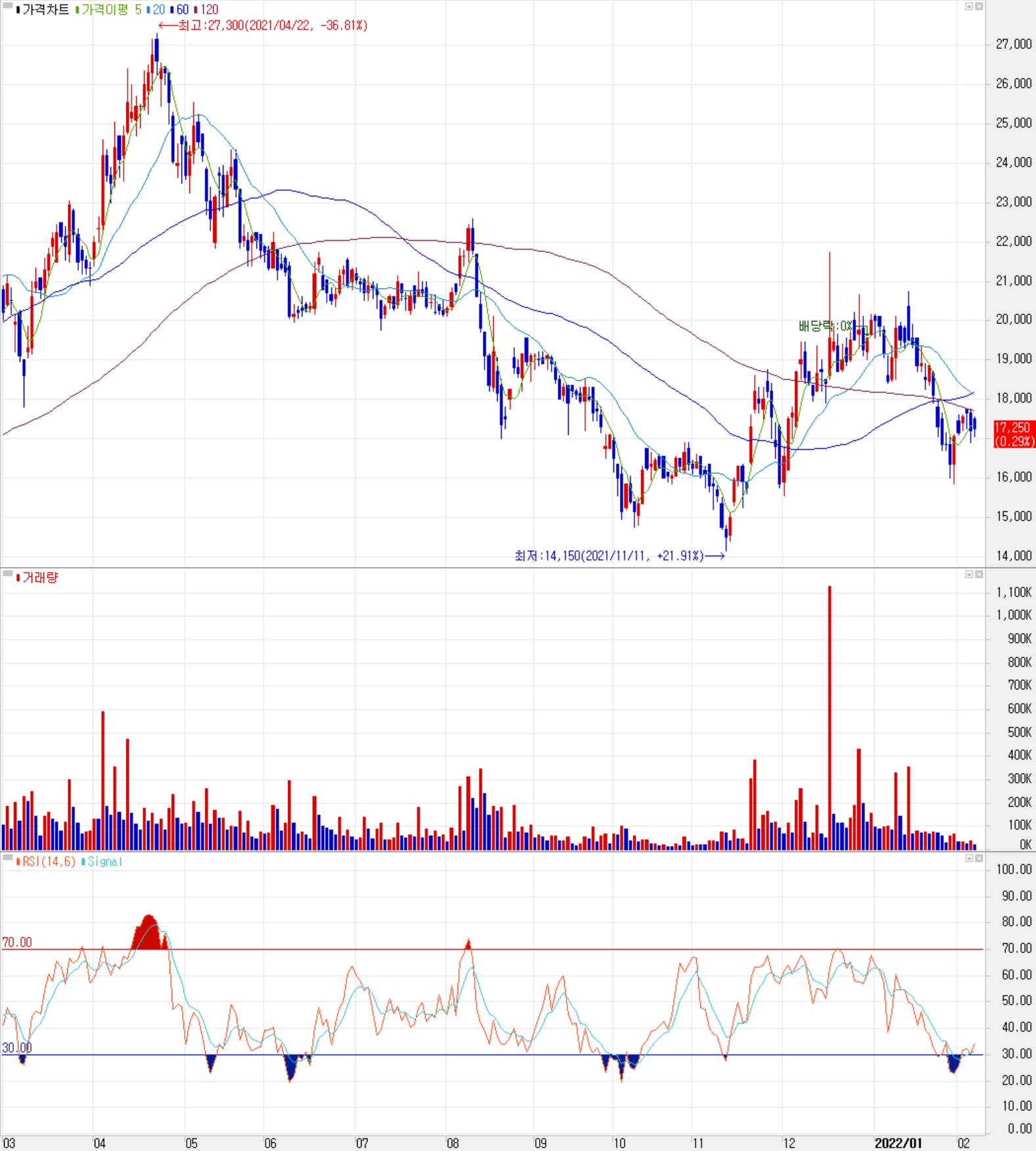Maximize the price chart panel
Screen dimensions: 1036x1151
969,6
